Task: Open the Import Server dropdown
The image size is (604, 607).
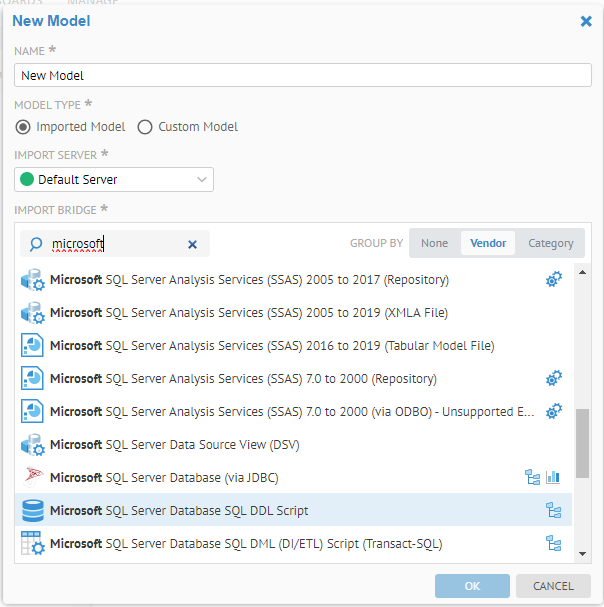Action: (x=115, y=180)
